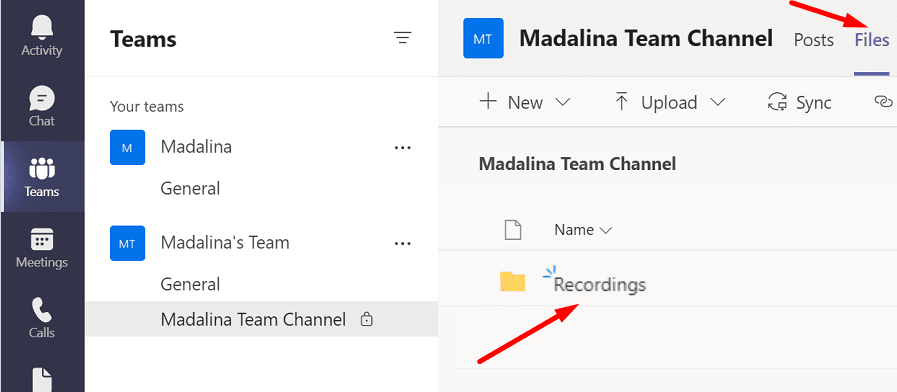897x392 pixels.
Task: Switch to the Posts tab
Action: (813, 40)
